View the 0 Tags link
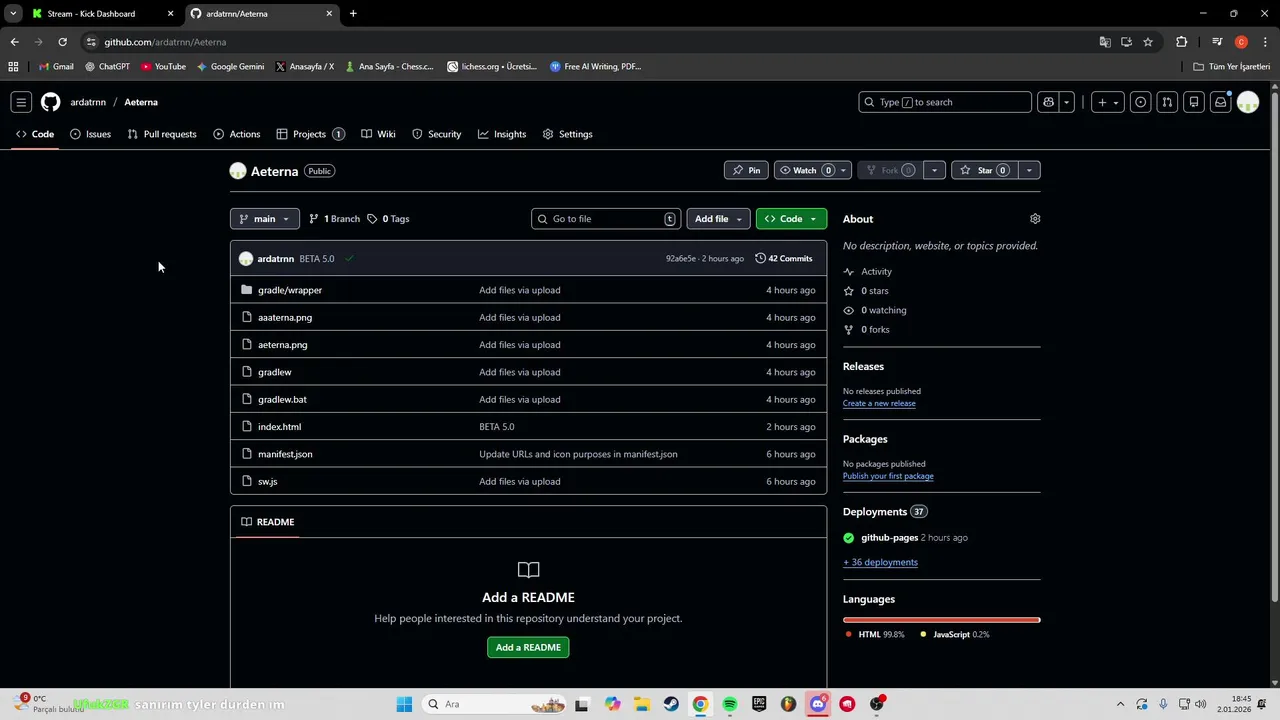Screen dimensions: 1280x720 [388, 219]
